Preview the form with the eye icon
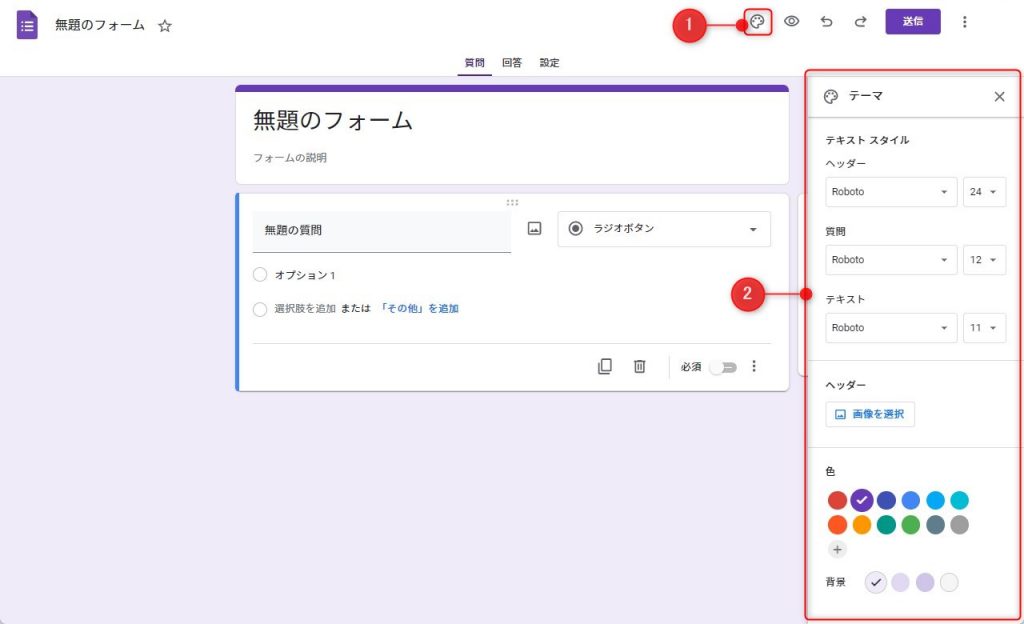 [x=792, y=22]
